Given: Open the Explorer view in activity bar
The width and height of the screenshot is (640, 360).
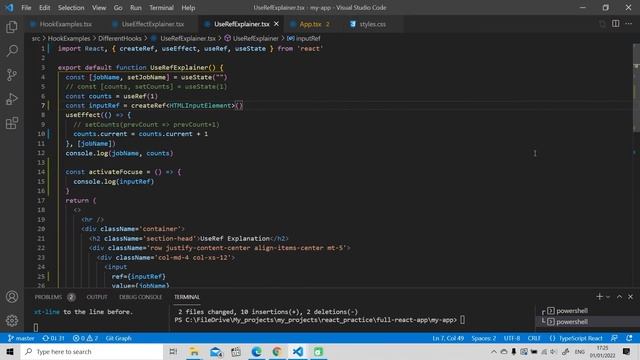Looking at the screenshot, I should 12,27.
